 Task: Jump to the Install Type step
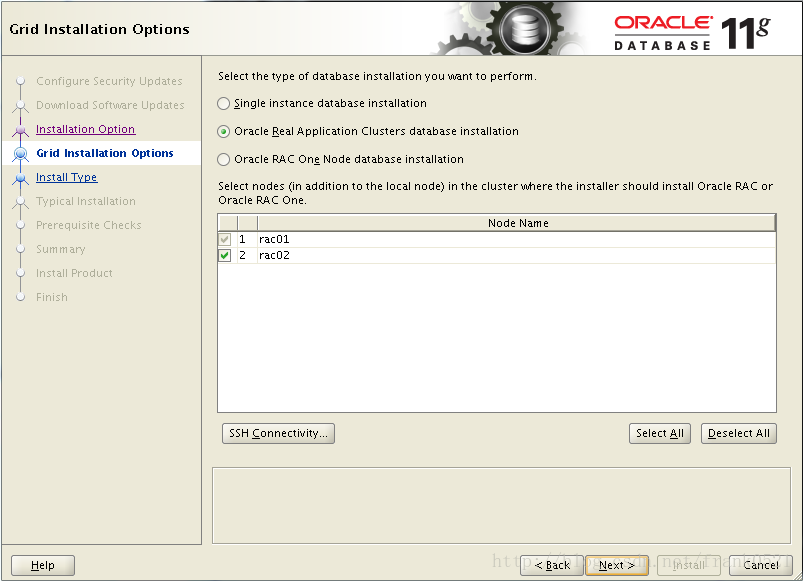click(67, 177)
